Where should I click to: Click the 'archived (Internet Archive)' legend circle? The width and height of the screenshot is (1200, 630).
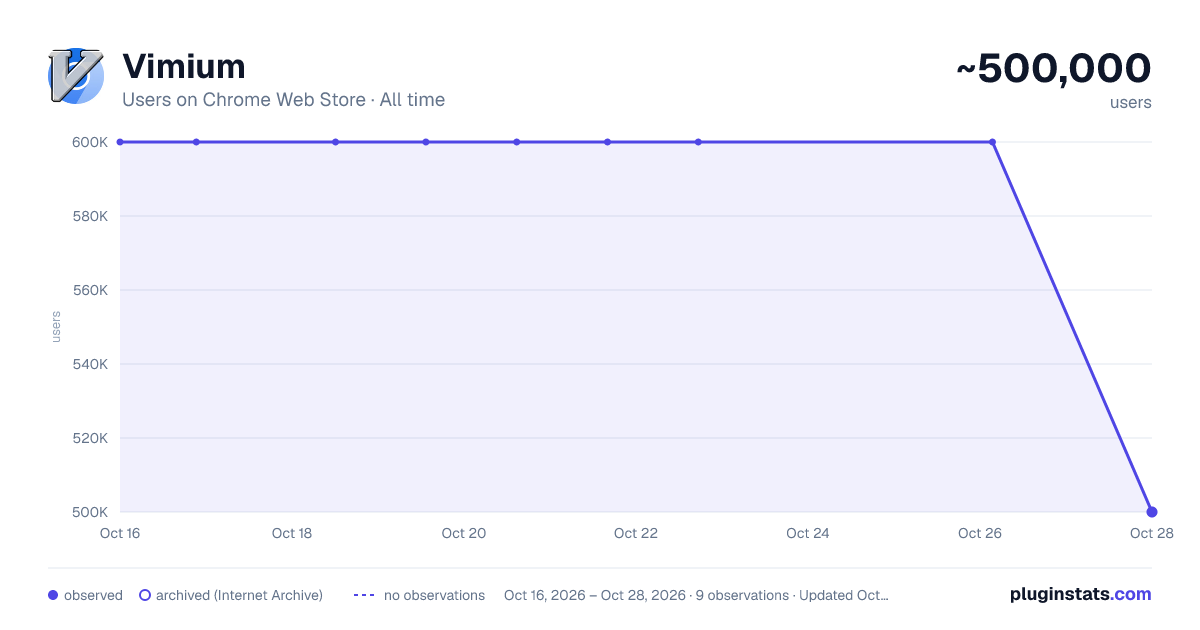(x=145, y=595)
